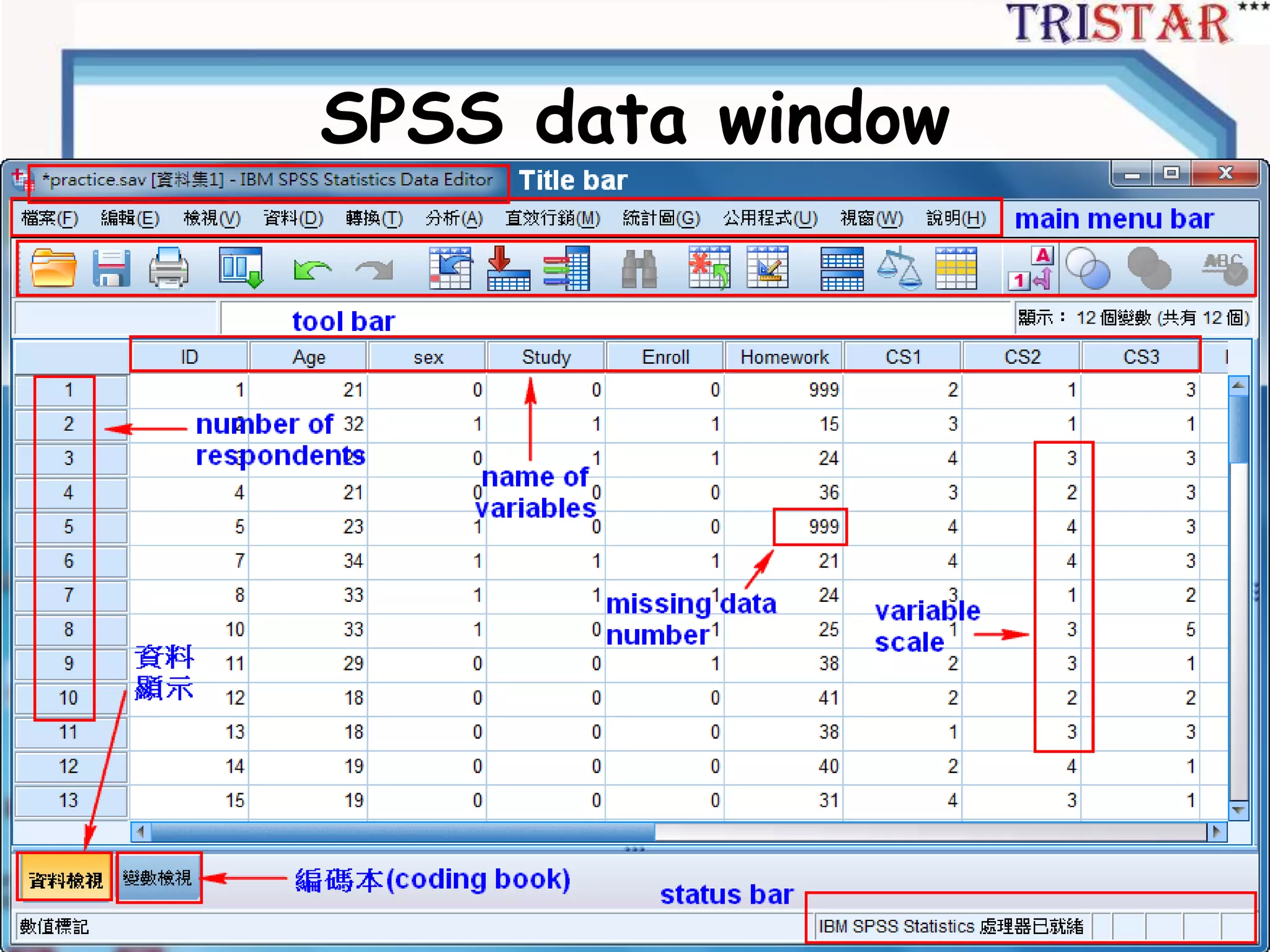Click CS3 cell 5 in row 8
The image size is (1270, 952).
1142,630
